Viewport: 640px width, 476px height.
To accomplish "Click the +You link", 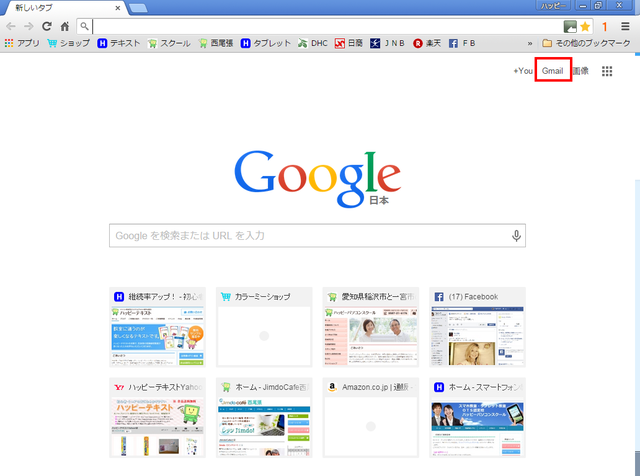I will [523, 71].
